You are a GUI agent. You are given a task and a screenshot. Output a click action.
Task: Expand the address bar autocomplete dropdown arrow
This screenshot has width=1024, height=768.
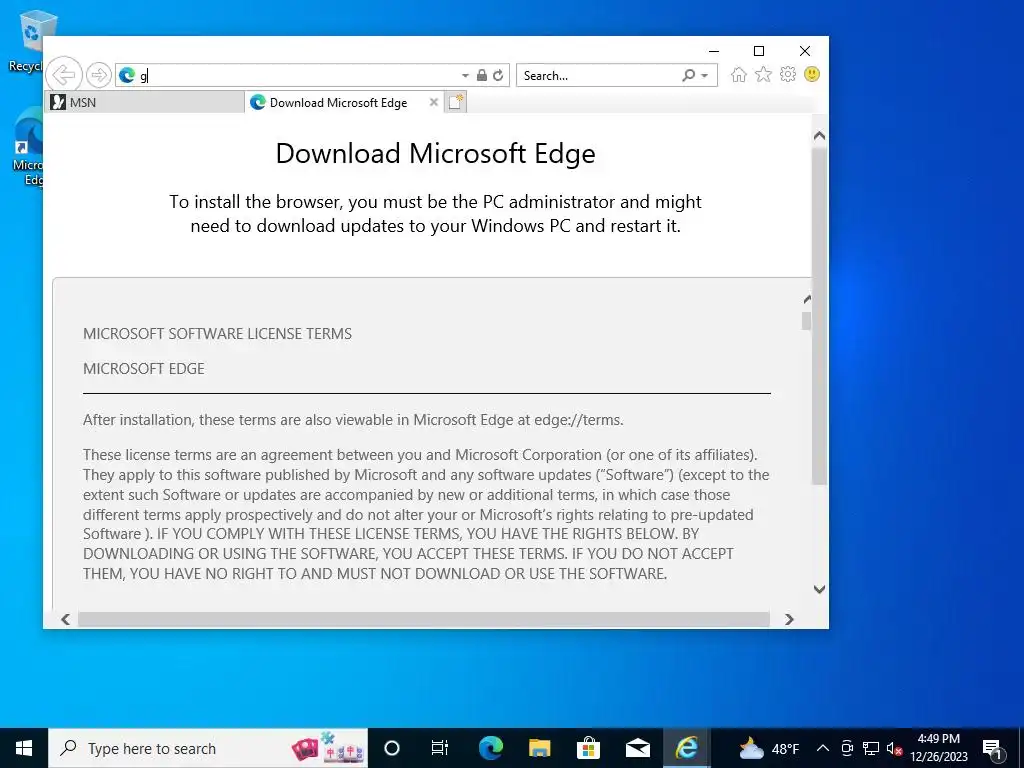(465, 76)
